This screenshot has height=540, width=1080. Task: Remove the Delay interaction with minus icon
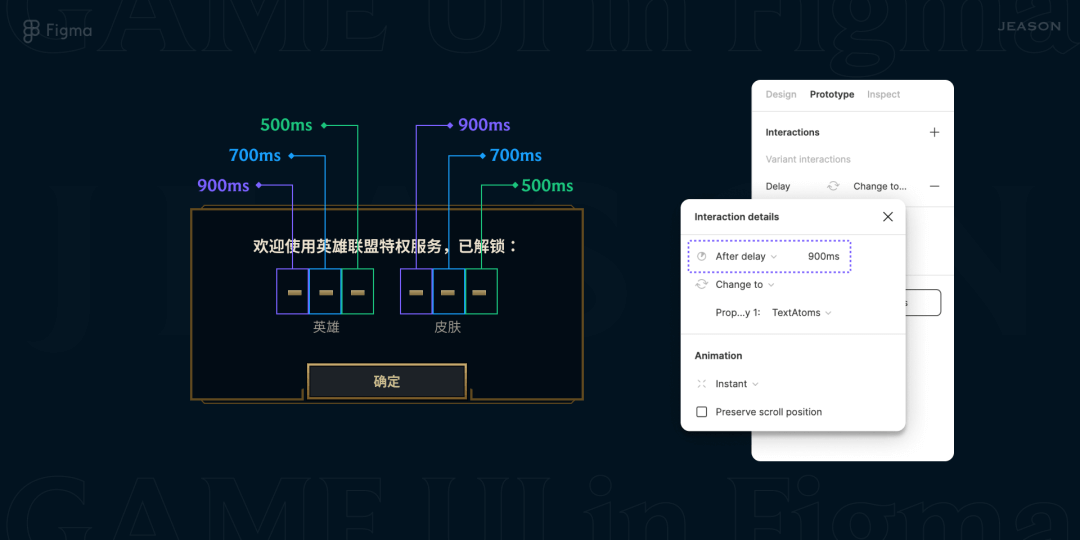(x=934, y=186)
